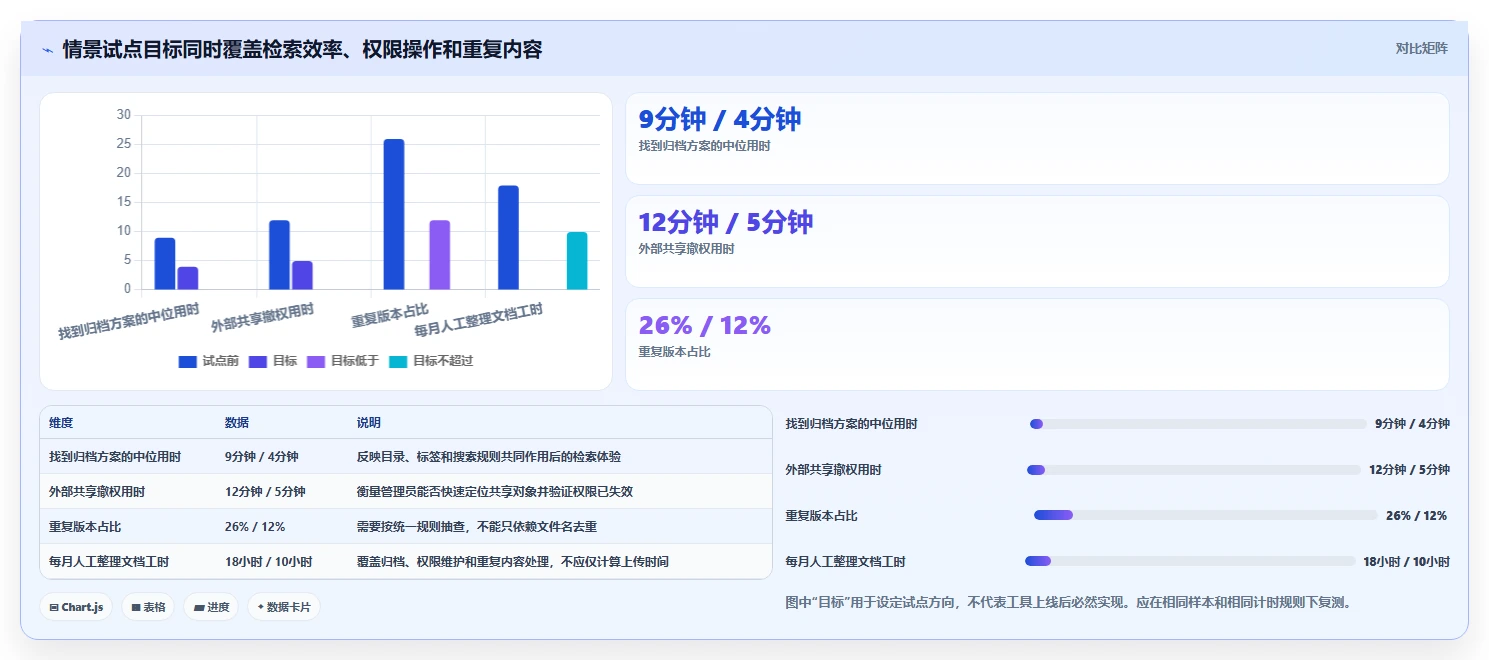The height and width of the screenshot is (660, 1489).
Task: Open the 9分钟 / 4分钟 data card
Action: [1037, 138]
